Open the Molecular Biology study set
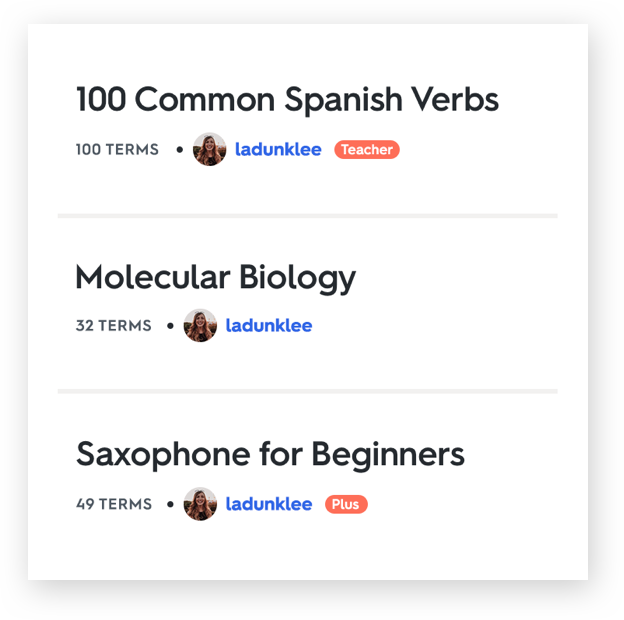This screenshot has width=624, height=620. pyautogui.click(x=215, y=277)
